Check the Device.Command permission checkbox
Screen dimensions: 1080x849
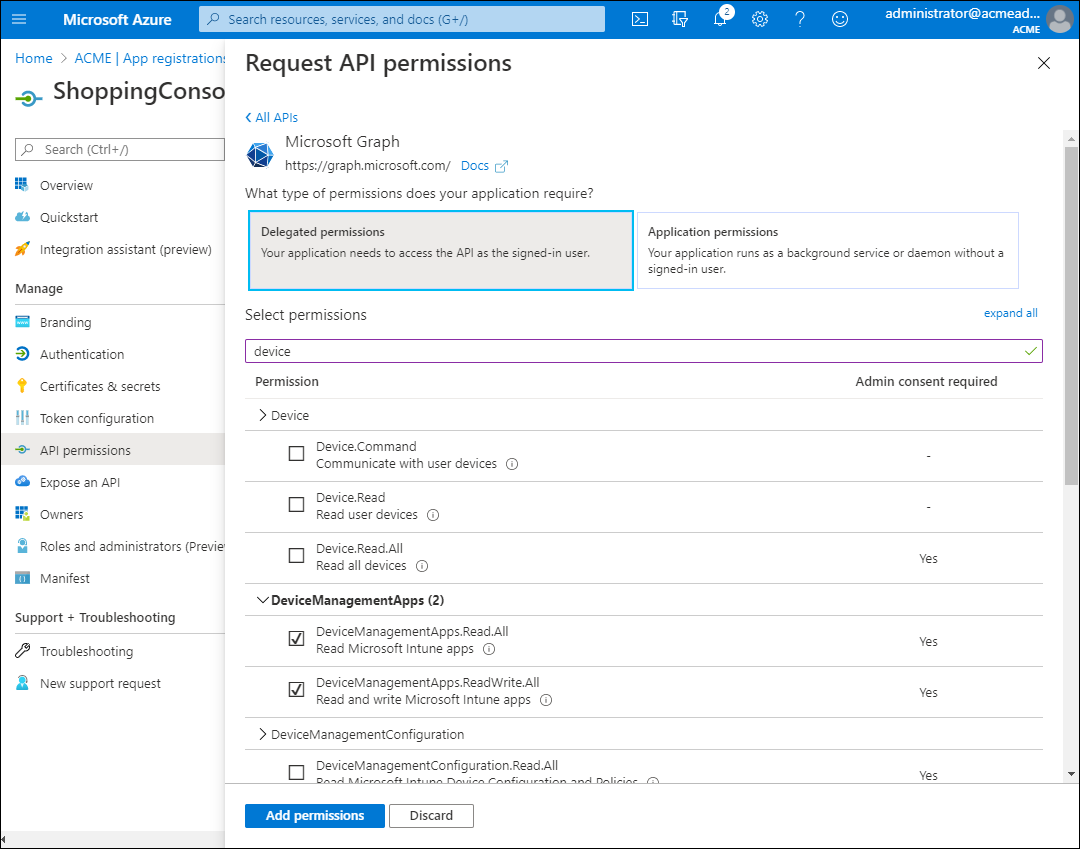(x=296, y=454)
